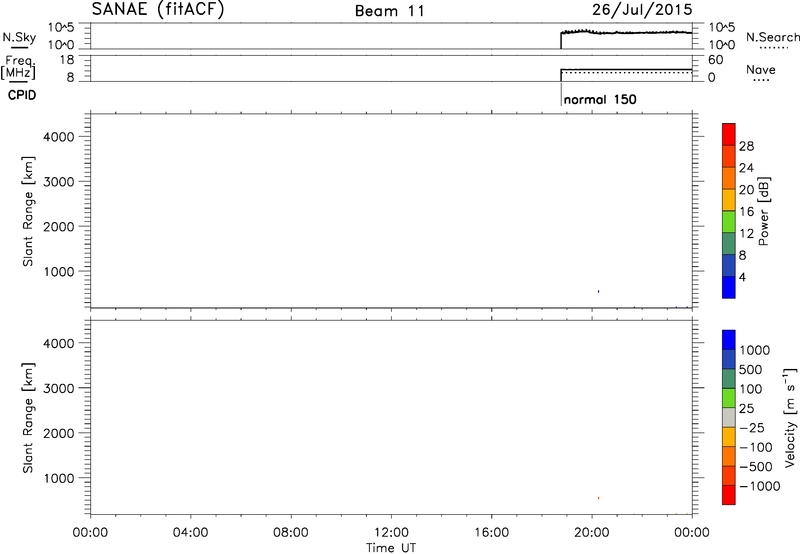This screenshot has width=800, height=554.
Task: Pick the orange 20–24 dB Power colorbar segment
Action: (x=729, y=178)
